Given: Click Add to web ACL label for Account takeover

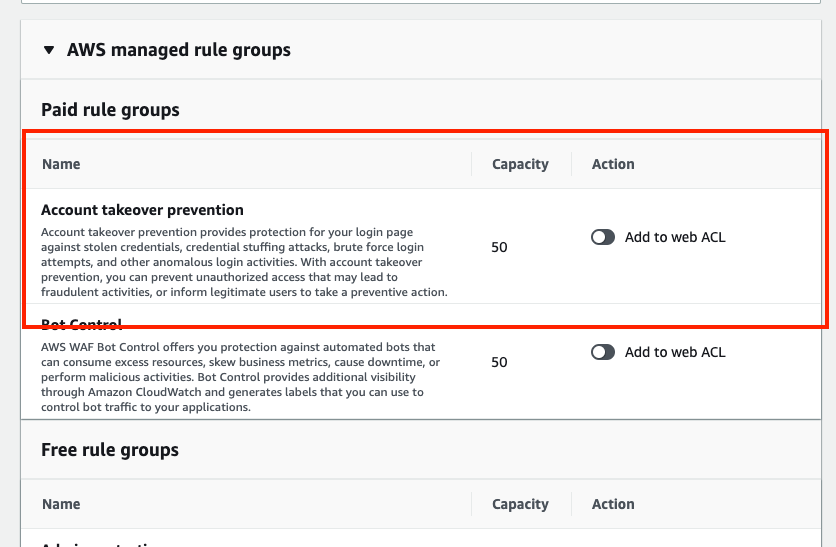Looking at the screenshot, I should tap(675, 237).
